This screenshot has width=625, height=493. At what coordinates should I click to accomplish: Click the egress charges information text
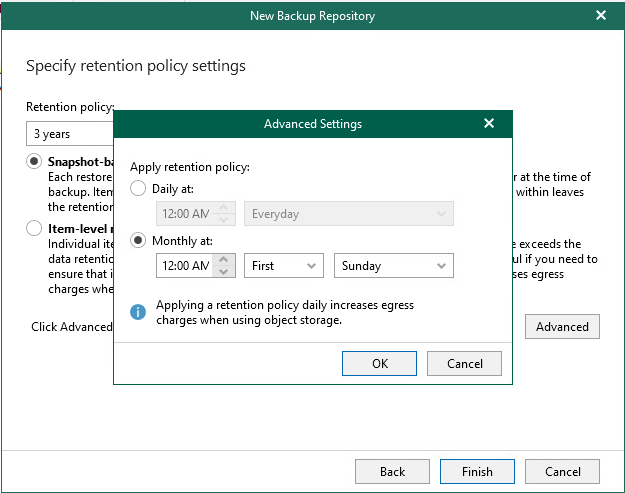click(285, 312)
